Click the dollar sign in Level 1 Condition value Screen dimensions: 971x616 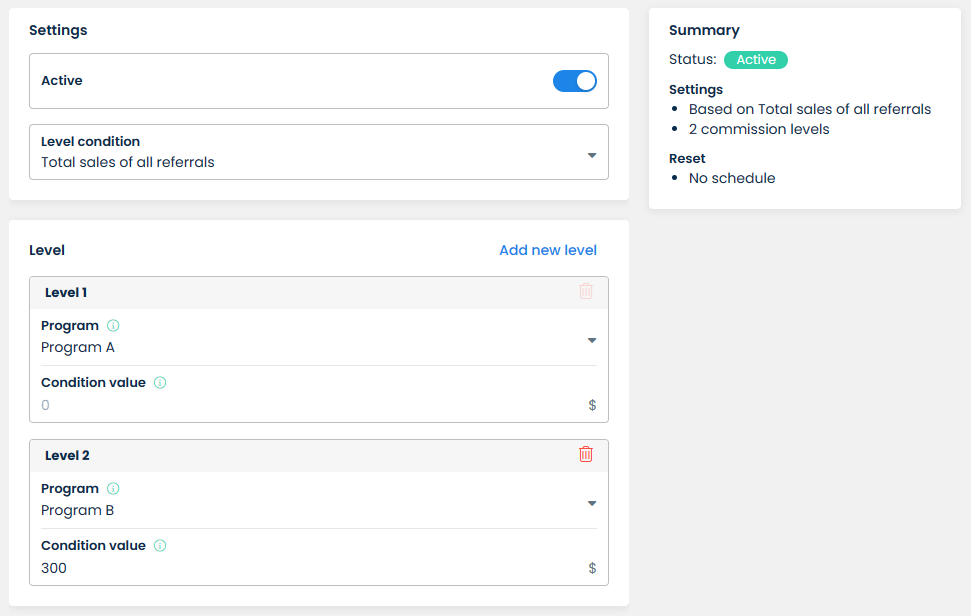[592, 405]
